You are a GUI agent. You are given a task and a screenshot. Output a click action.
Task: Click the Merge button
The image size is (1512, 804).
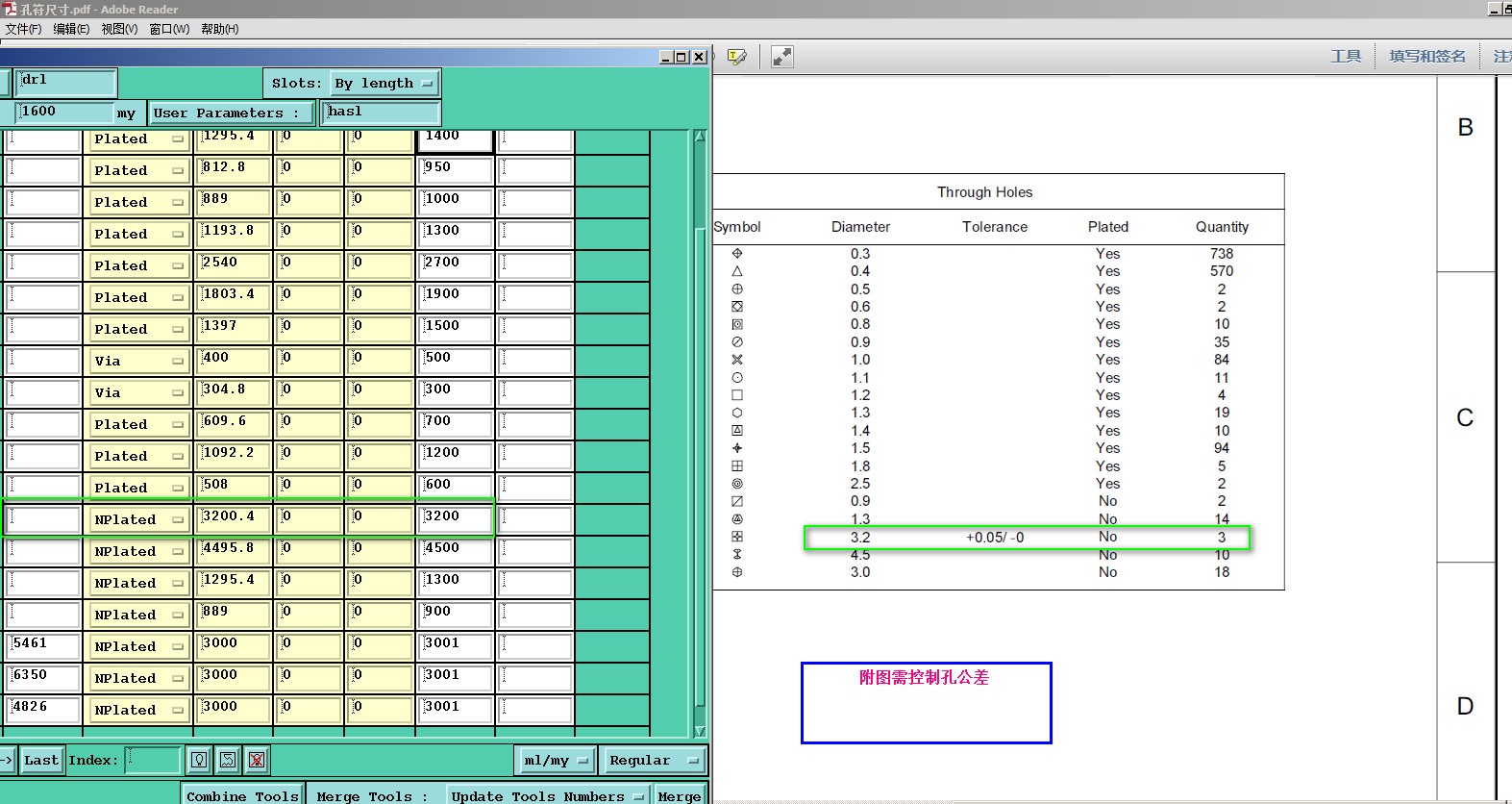coord(680,795)
